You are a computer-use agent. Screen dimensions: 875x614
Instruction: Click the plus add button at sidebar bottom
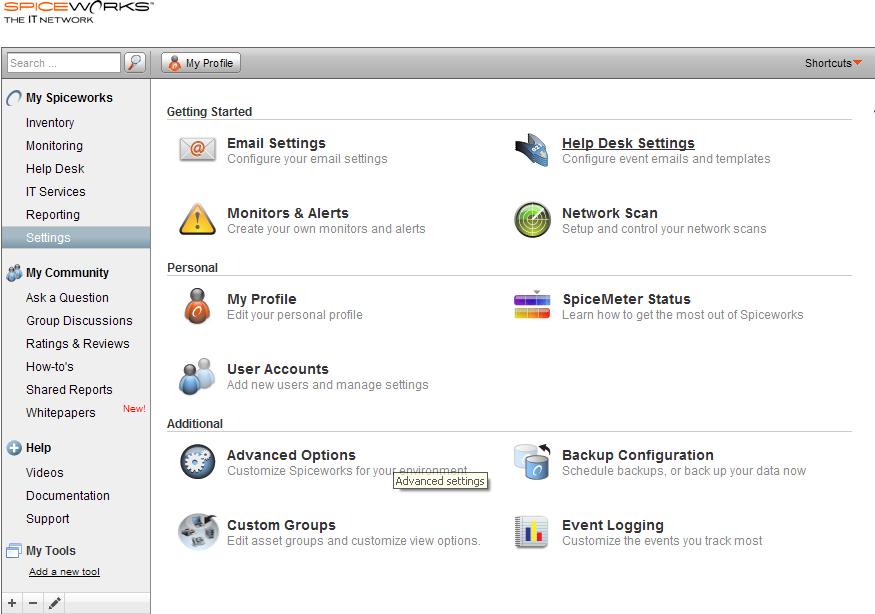pos(12,603)
